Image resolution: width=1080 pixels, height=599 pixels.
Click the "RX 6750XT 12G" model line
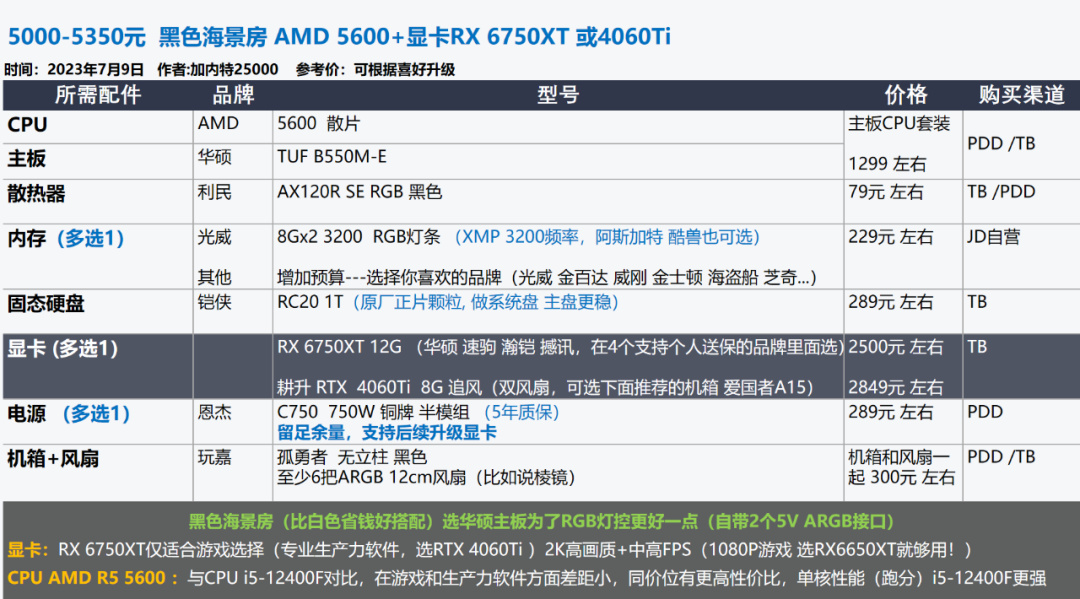(339, 347)
